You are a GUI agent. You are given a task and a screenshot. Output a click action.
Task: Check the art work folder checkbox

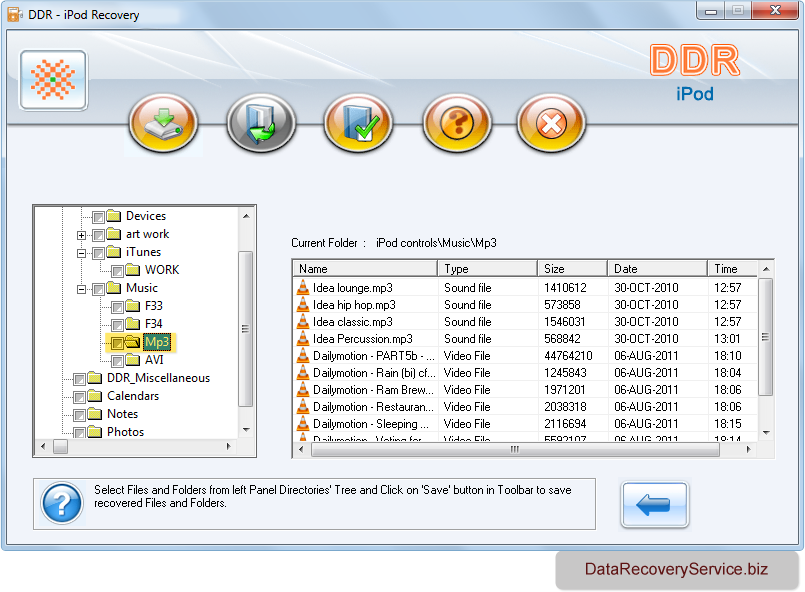(99, 235)
